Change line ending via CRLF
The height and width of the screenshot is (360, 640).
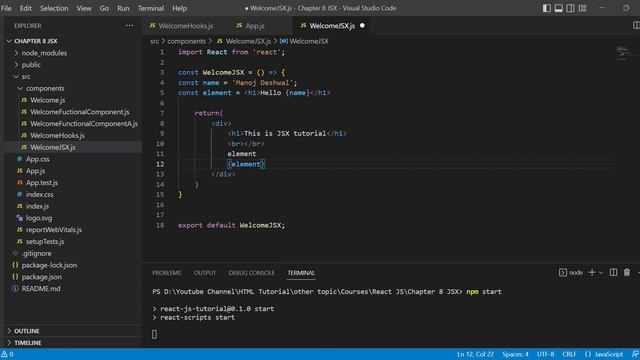[x=569, y=354]
